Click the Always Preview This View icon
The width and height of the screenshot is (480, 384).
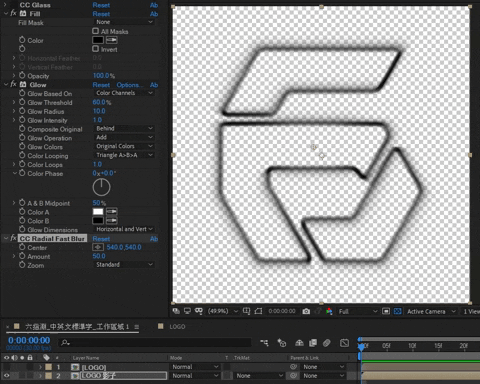point(176,311)
